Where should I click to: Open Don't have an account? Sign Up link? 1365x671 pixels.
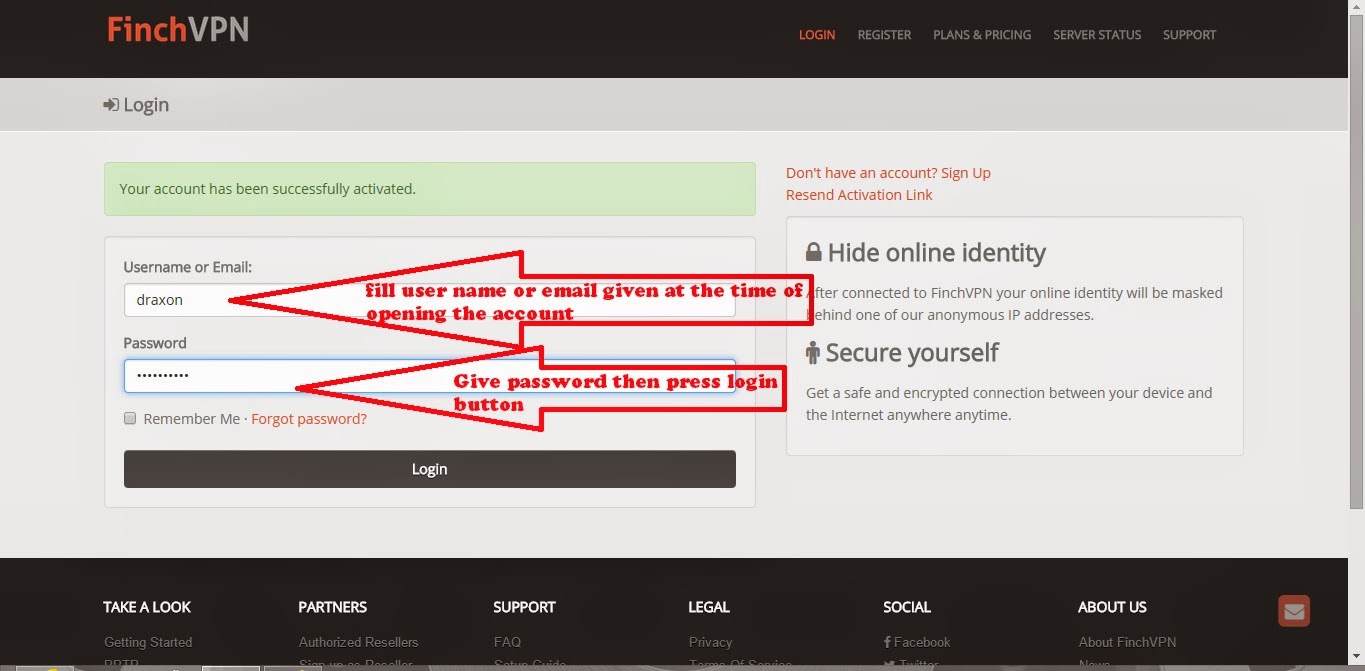pos(888,173)
